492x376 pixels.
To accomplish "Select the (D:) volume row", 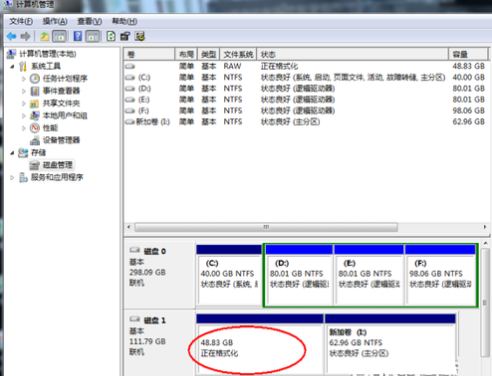I will 305,88.
